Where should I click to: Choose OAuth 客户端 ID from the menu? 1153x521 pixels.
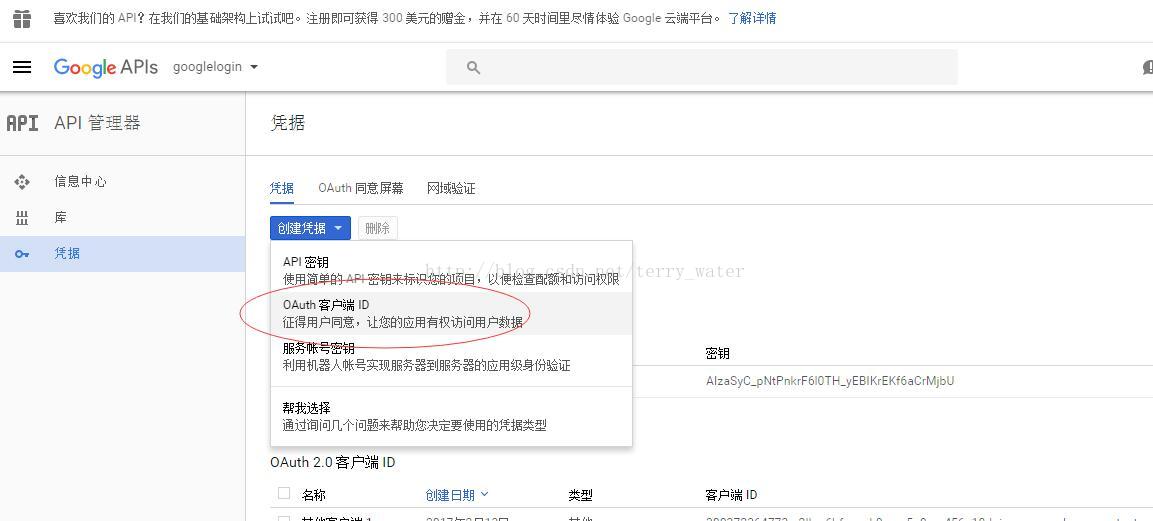click(x=451, y=314)
